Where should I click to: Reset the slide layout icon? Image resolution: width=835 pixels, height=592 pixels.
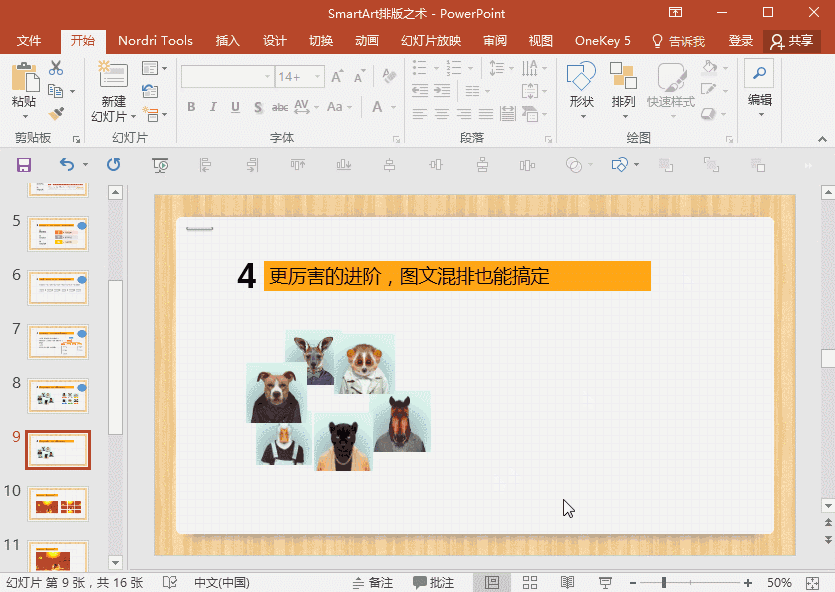coord(150,91)
